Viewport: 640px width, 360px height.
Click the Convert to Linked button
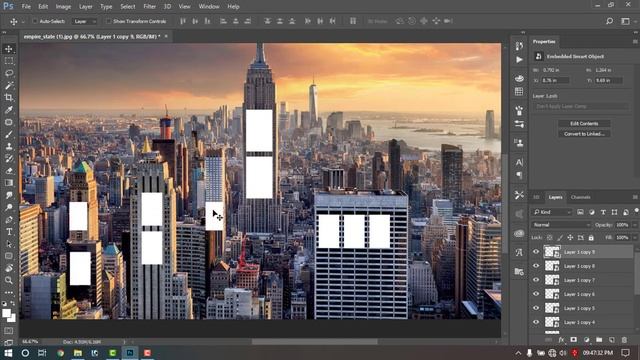tap(584, 134)
